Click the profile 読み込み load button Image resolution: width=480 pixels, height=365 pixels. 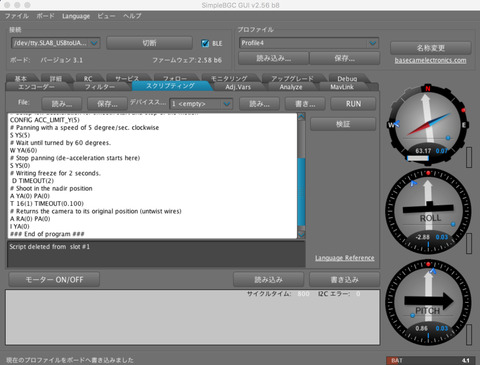point(273,58)
